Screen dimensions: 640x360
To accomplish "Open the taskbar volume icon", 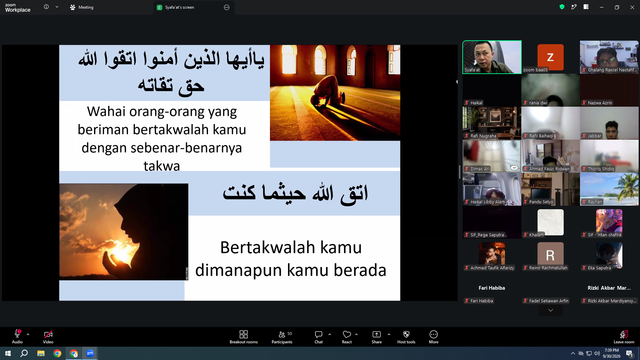I will (597, 353).
